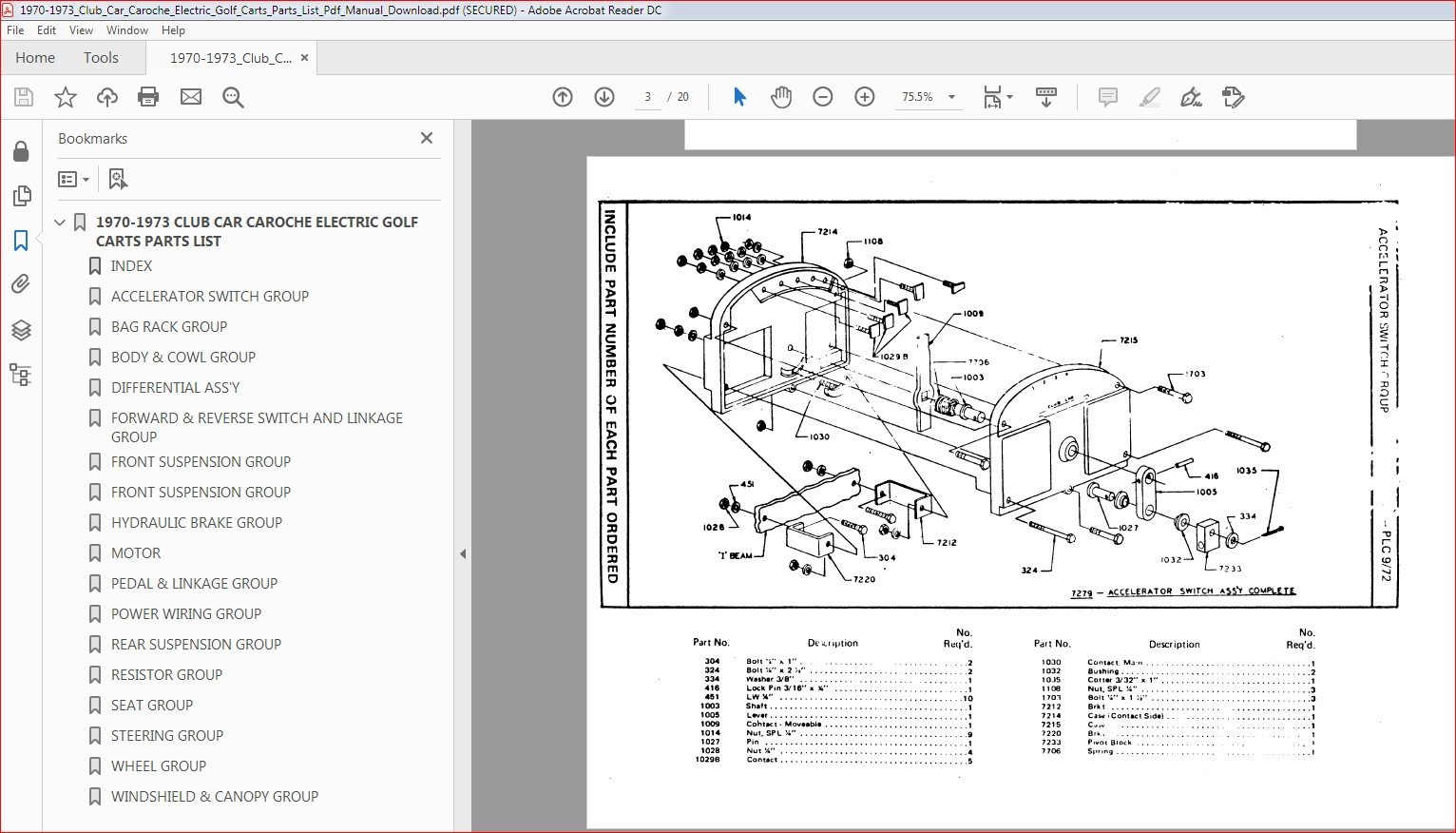Switch to the Home tab
Screen dimensions: 1456x833
point(35,57)
